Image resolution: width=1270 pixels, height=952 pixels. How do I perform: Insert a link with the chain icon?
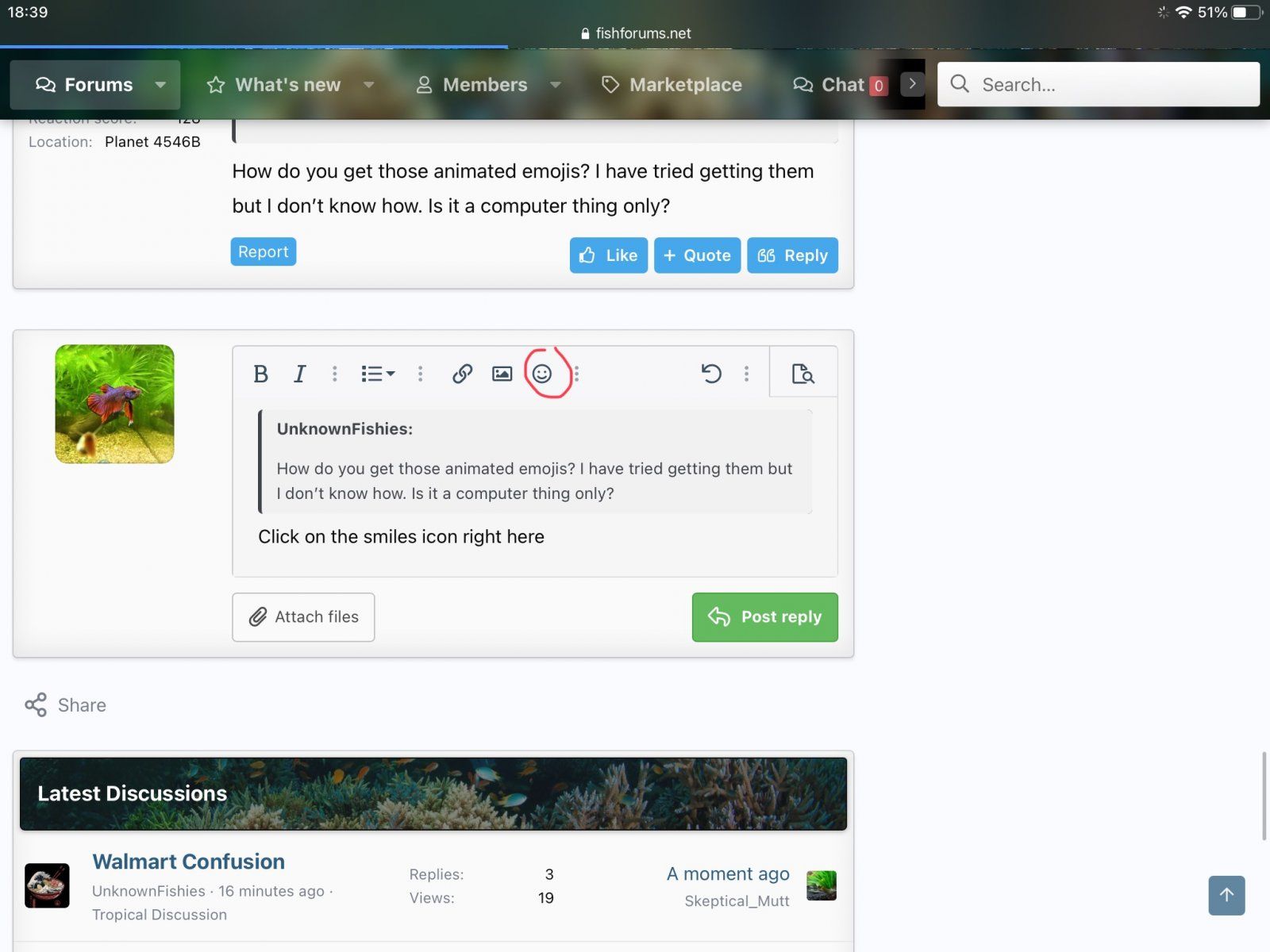462,374
